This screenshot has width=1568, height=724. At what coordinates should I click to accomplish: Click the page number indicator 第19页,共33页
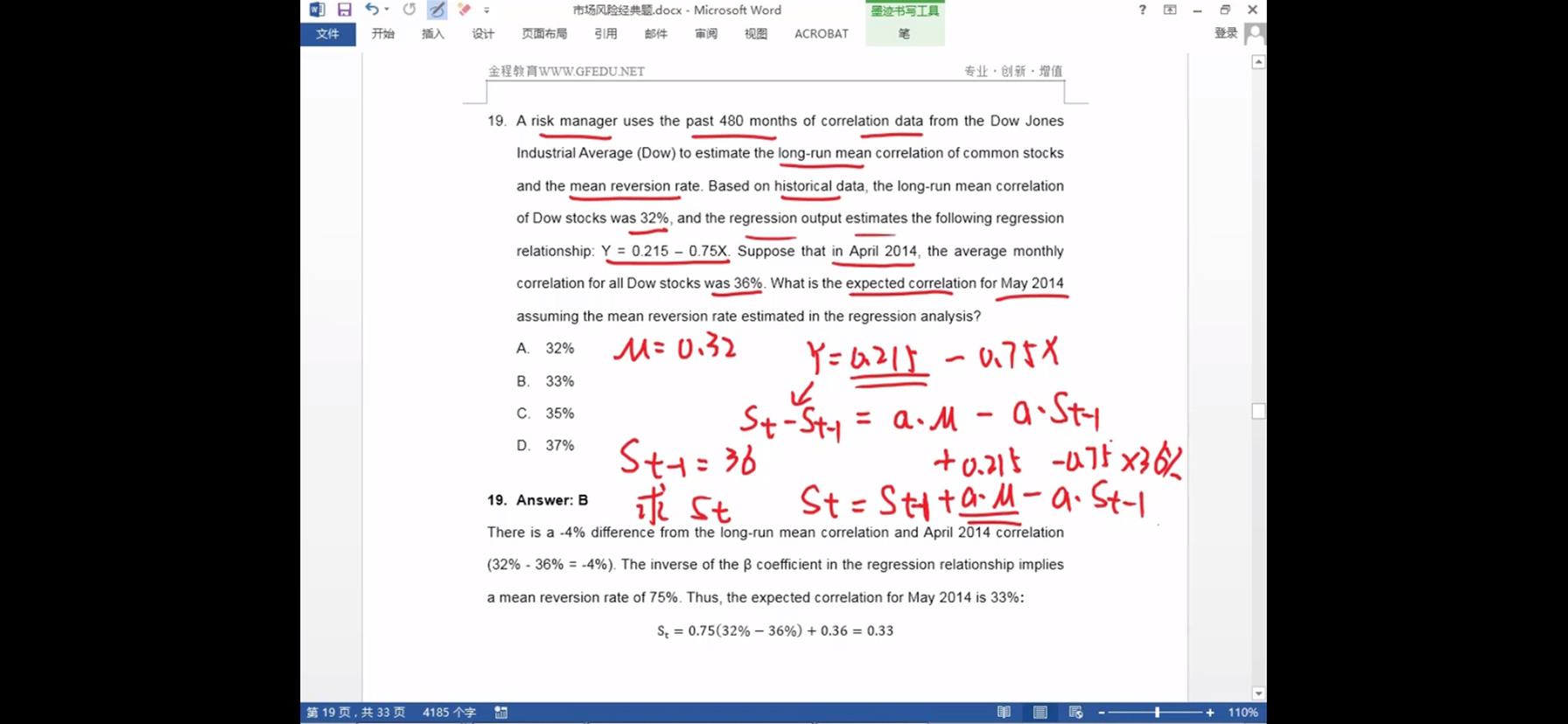355,713
